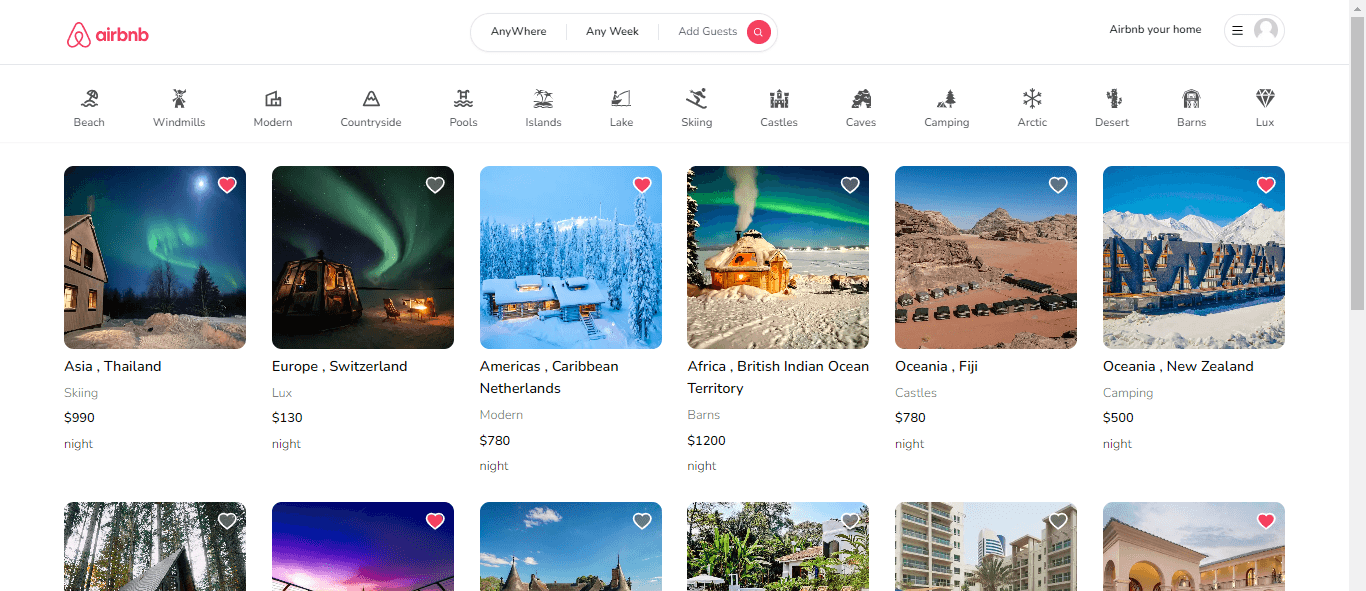
Task: Click the Countryside category label
Action: [371, 122]
